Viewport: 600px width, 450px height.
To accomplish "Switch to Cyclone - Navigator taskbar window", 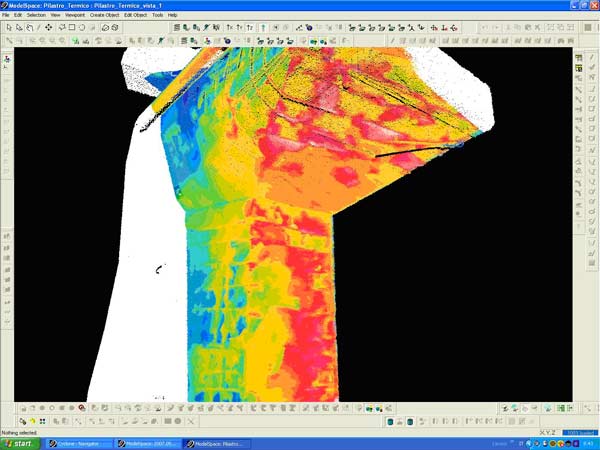I will tap(78, 443).
